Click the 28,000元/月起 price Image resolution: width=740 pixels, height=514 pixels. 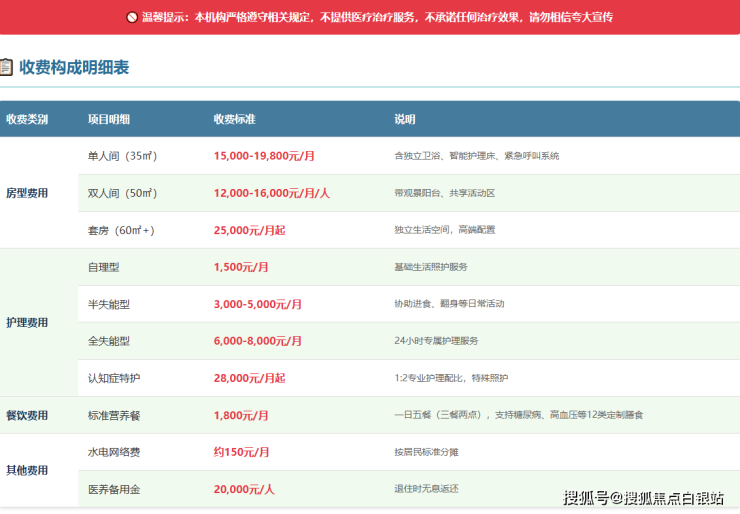point(249,378)
